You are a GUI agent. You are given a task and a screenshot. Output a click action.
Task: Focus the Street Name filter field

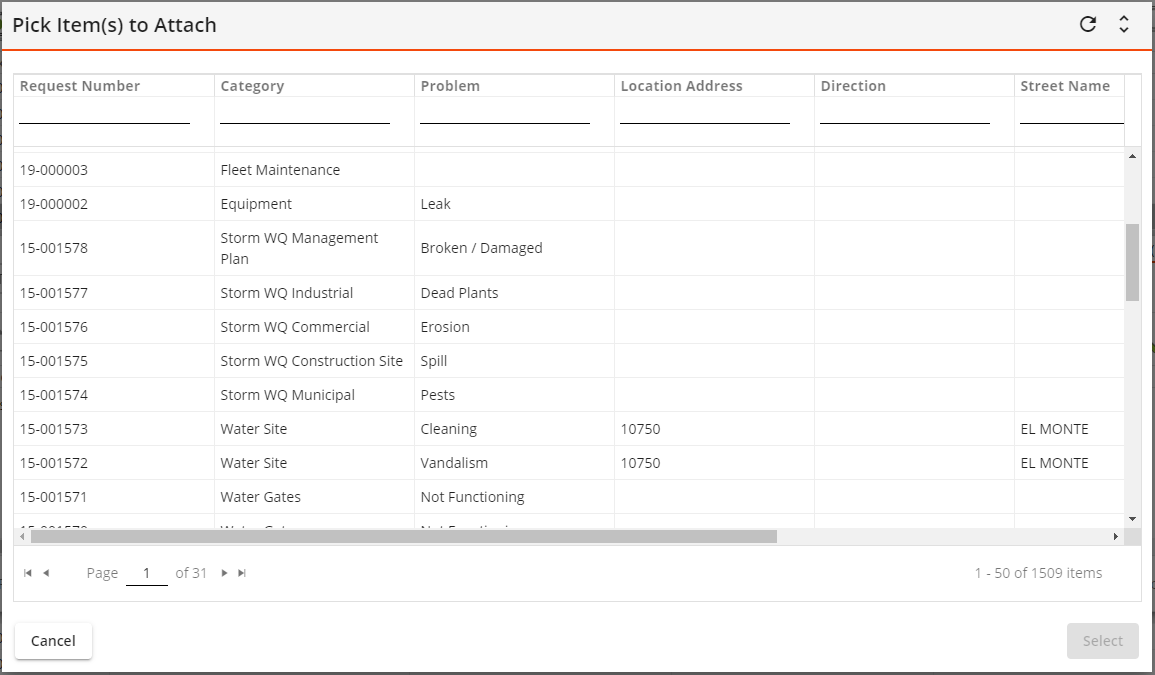click(1072, 113)
